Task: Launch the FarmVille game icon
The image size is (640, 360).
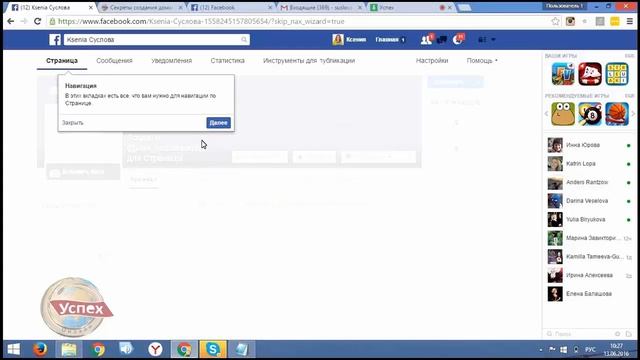Action: coord(563,74)
